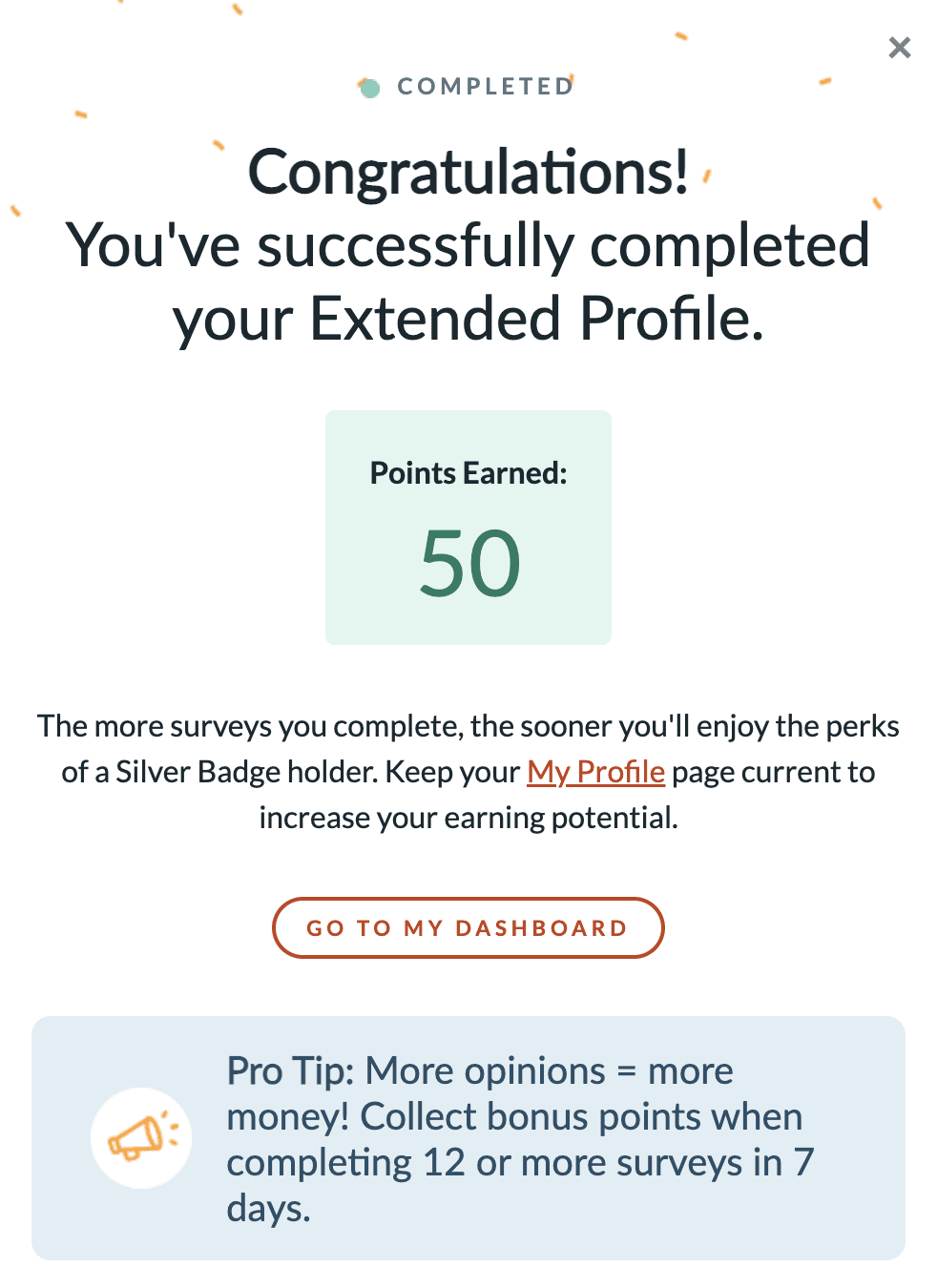Click the confetti streak on the left edge
Screen dimensions: 937x1288
tap(13, 211)
